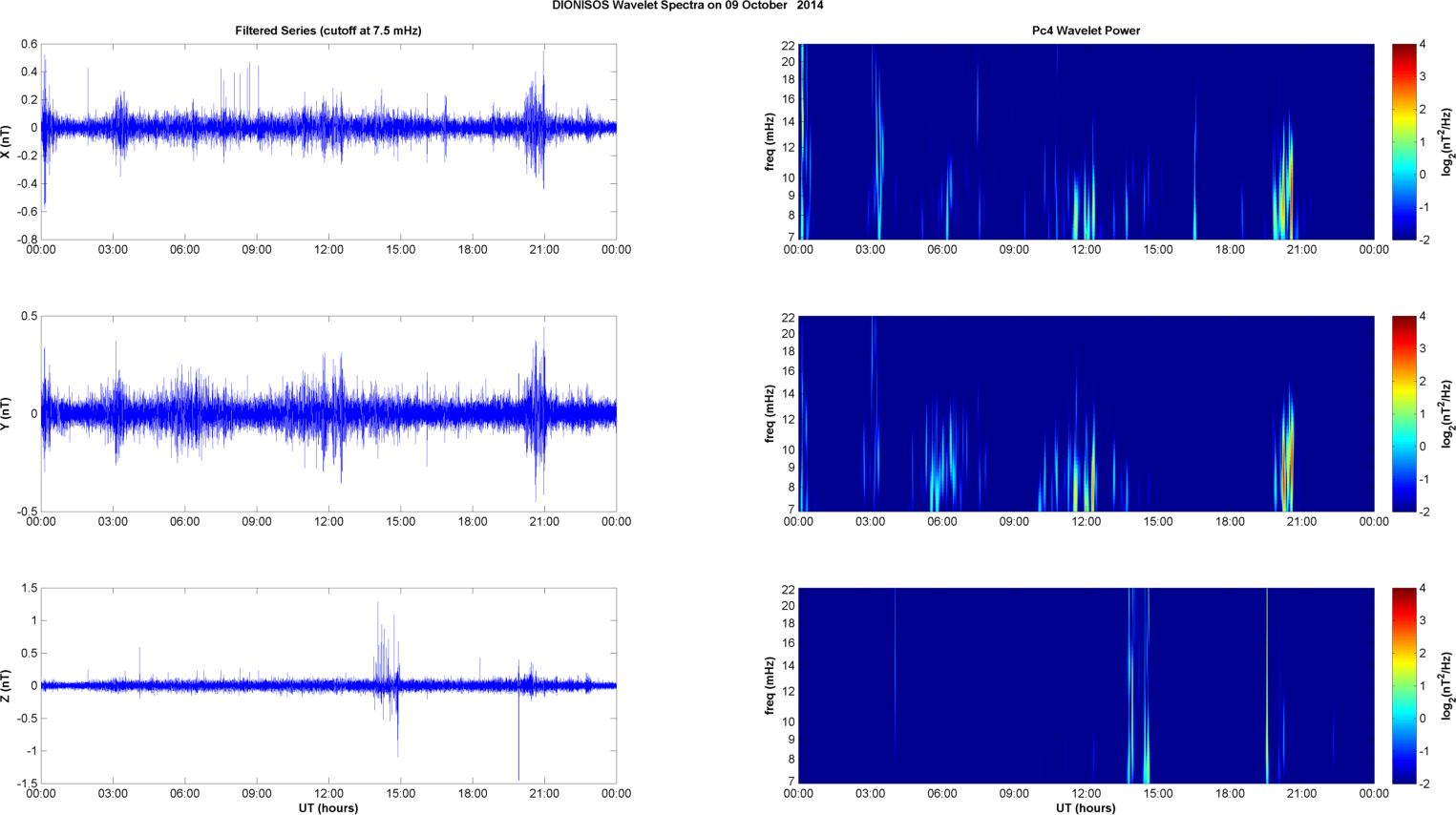1456x815 pixels.
Task: Click the thin line near 19:30 in Z wavelet spectrum
Action: (x=1267, y=686)
